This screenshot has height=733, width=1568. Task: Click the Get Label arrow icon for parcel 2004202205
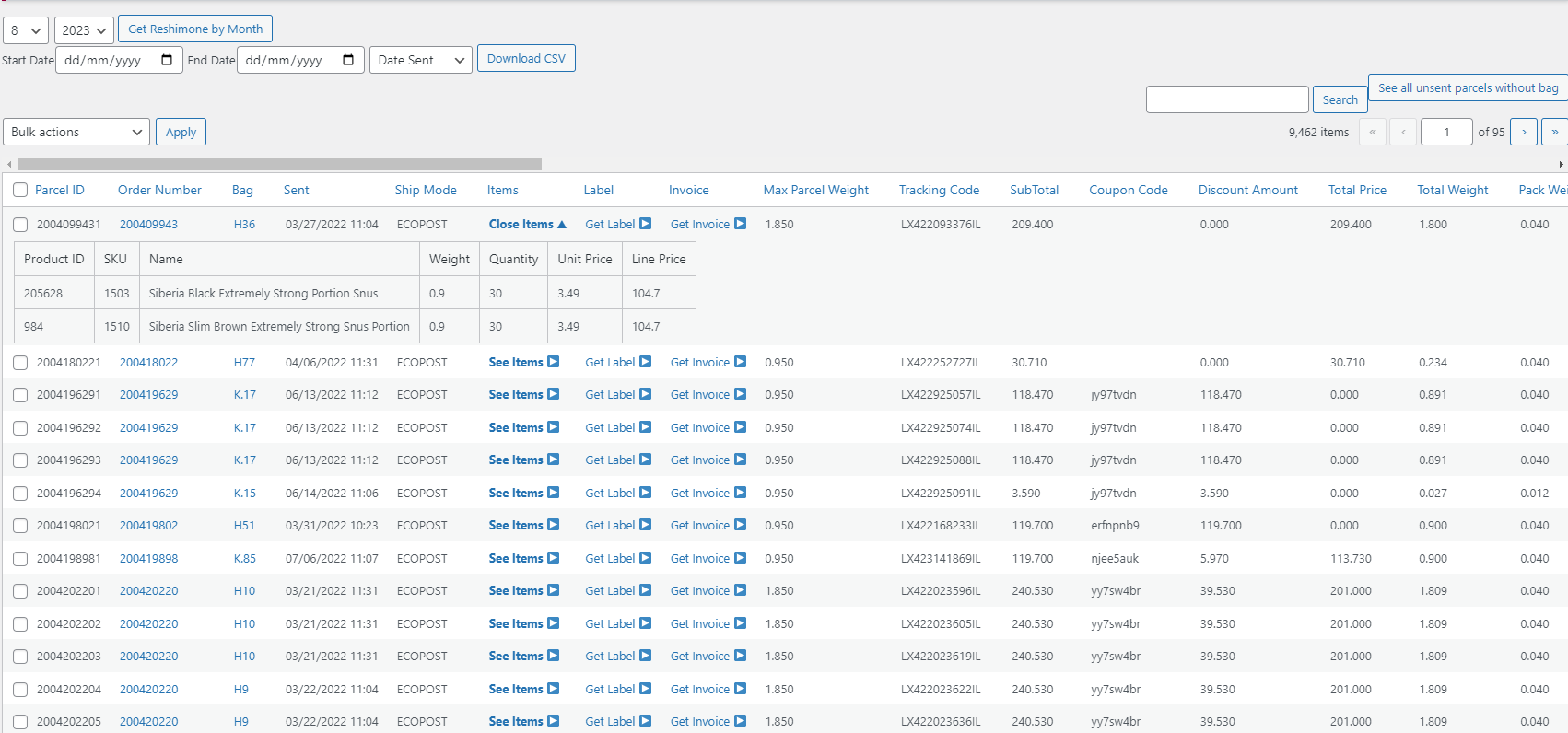(646, 721)
